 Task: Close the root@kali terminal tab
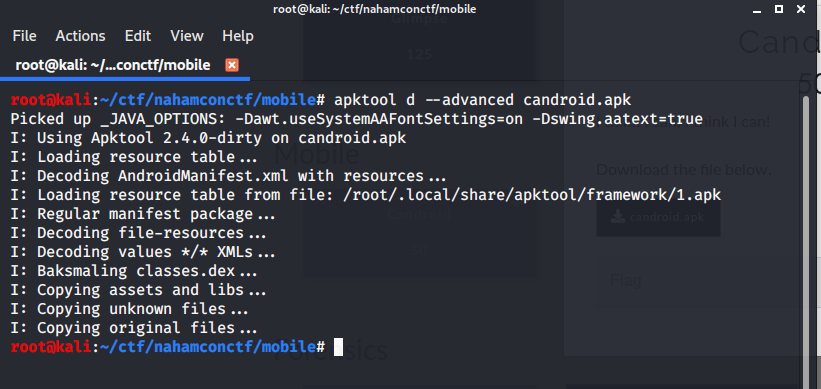231,65
